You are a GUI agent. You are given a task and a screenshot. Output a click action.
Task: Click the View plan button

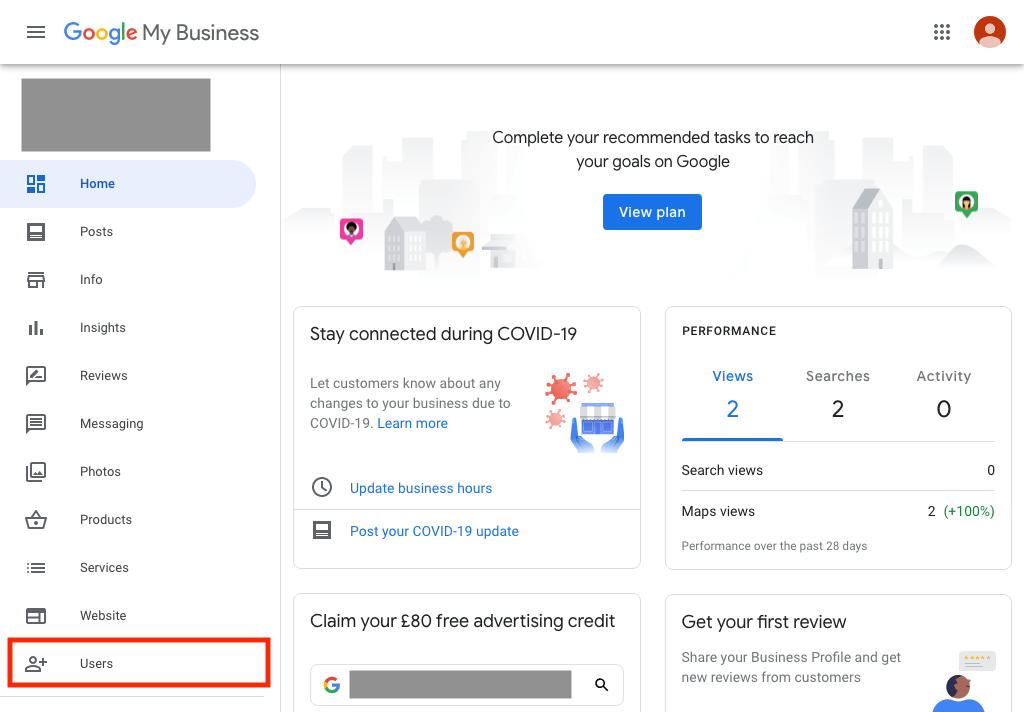(652, 212)
